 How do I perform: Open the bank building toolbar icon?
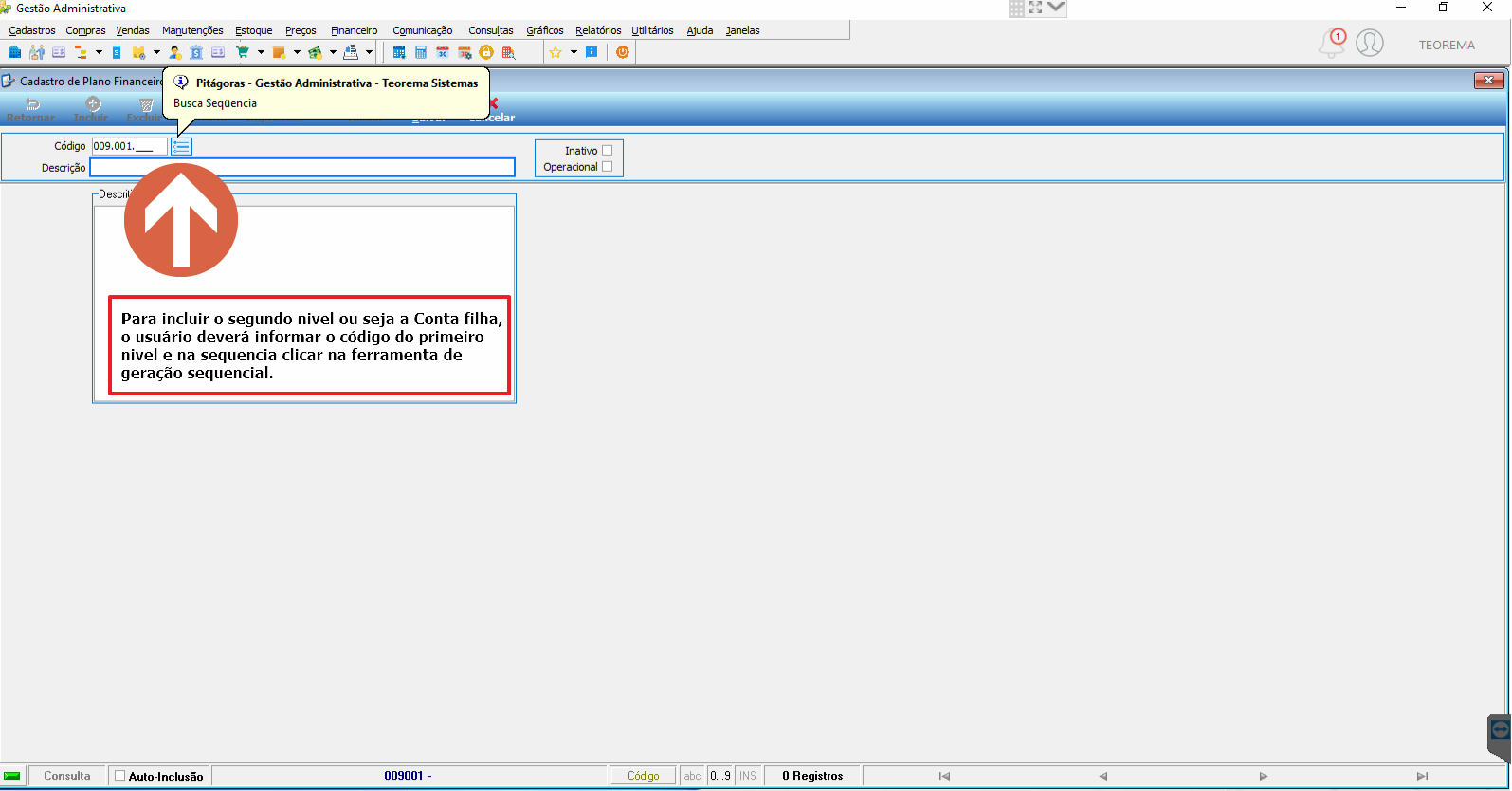click(196, 52)
